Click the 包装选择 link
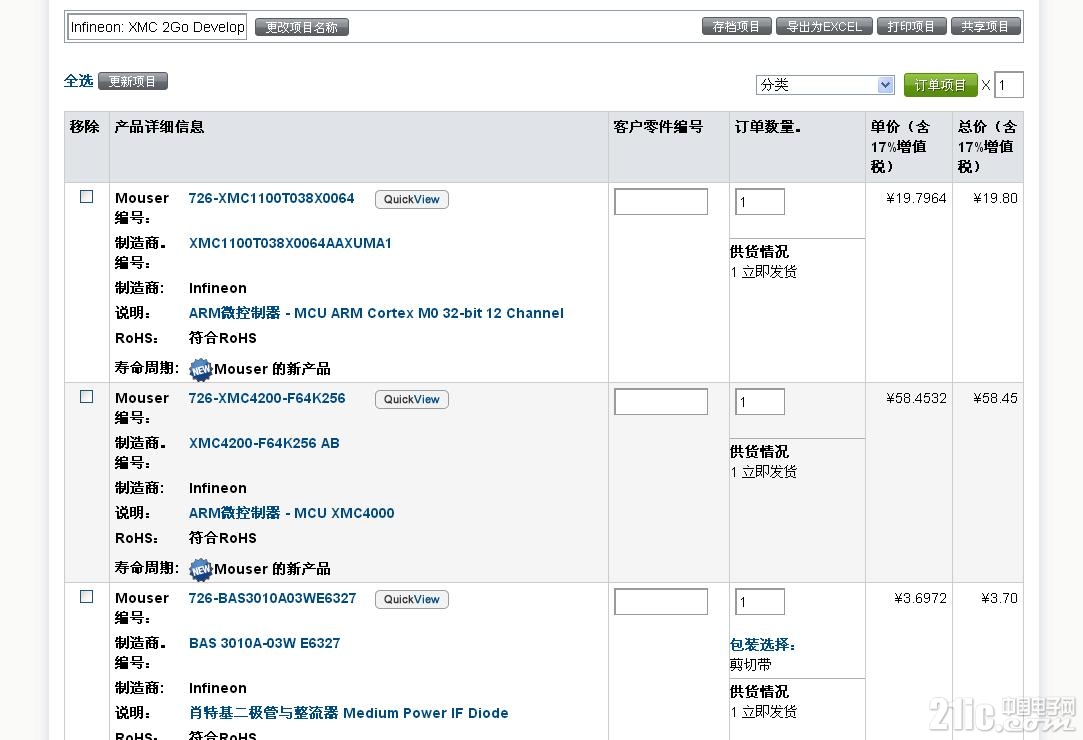 [763, 645]
